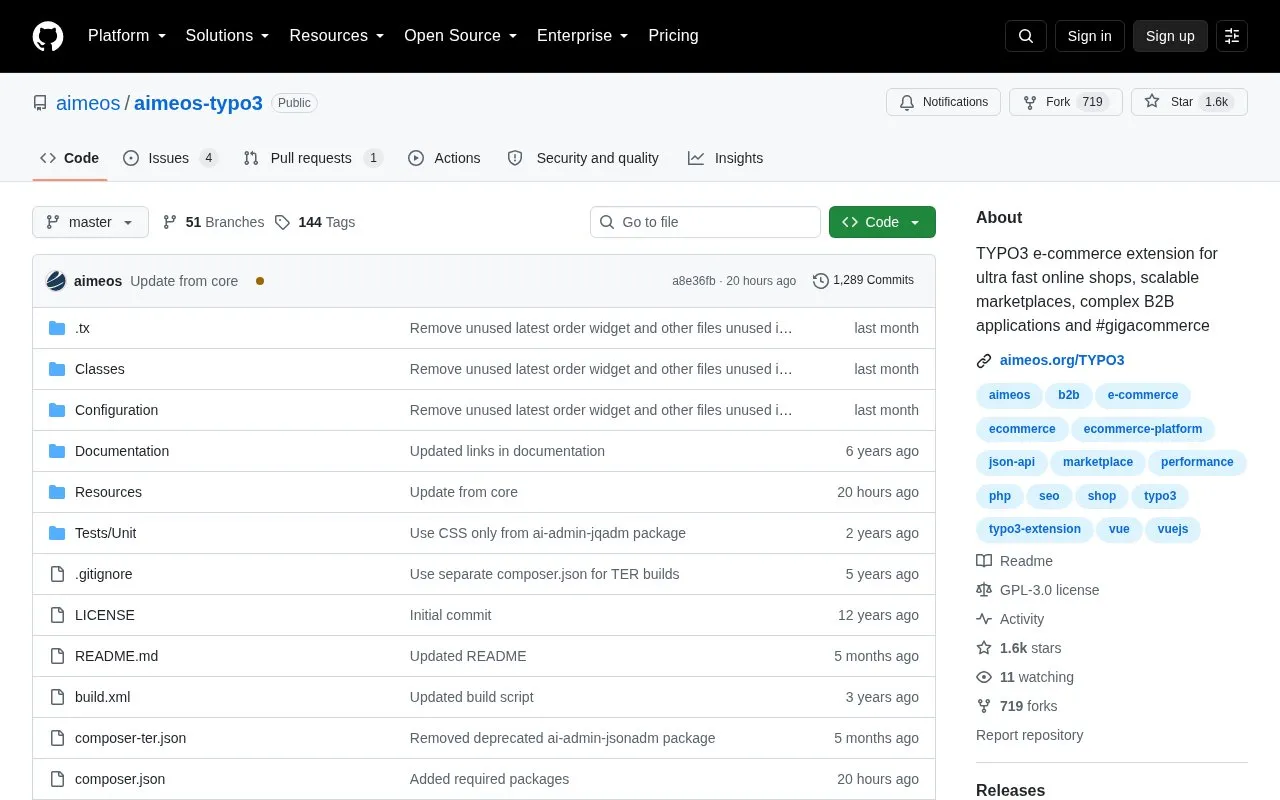
Task: Open the green Code dropdown
Action: (882, 222)
